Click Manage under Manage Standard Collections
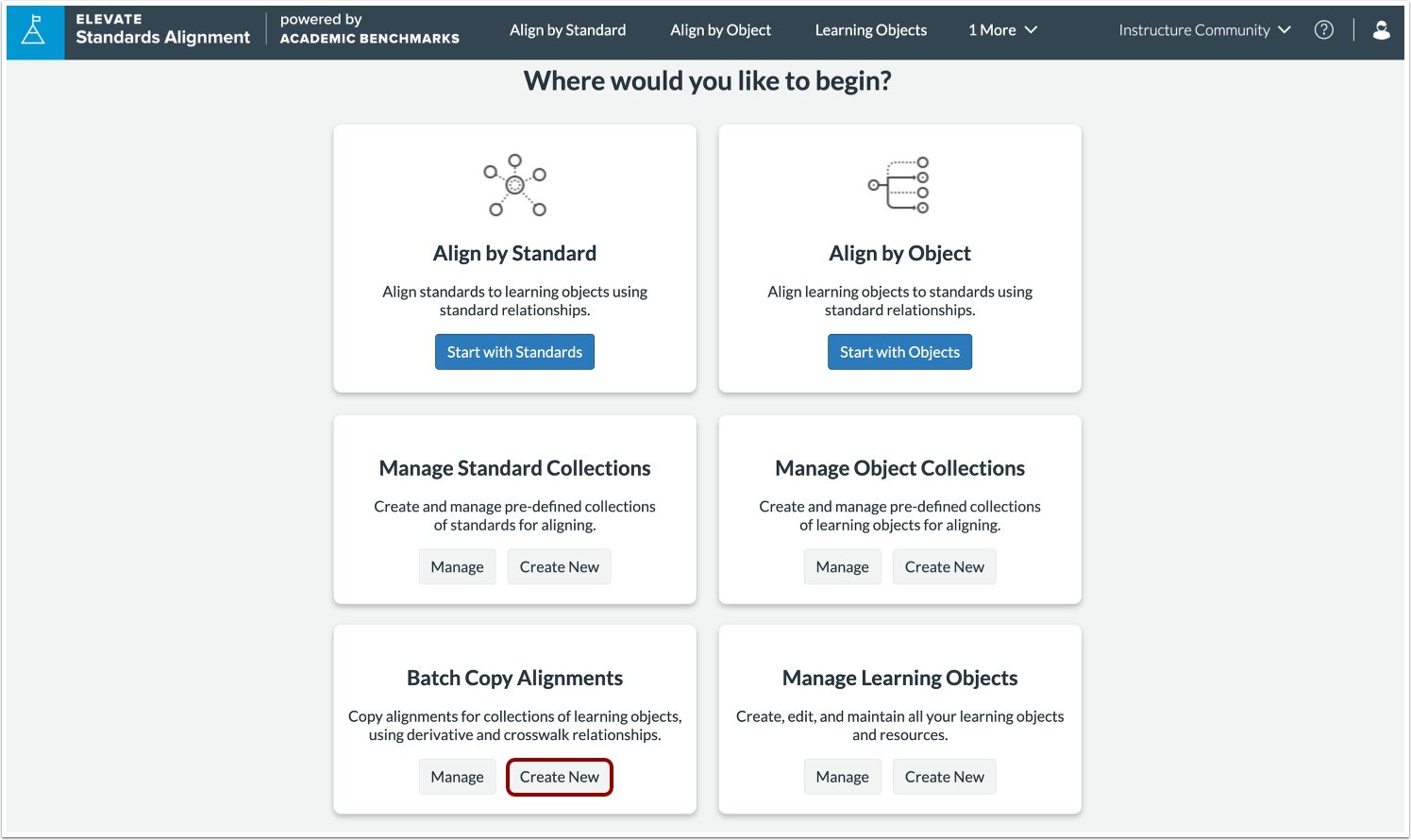 [457, 566]
